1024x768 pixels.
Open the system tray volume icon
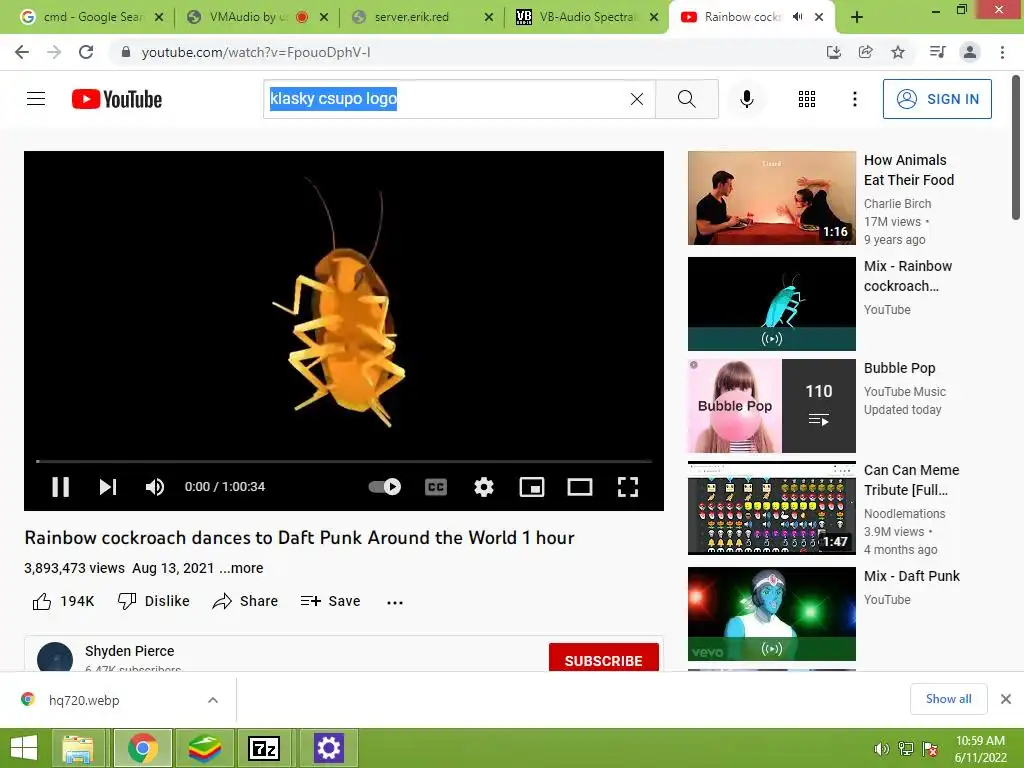coord(881,749)
